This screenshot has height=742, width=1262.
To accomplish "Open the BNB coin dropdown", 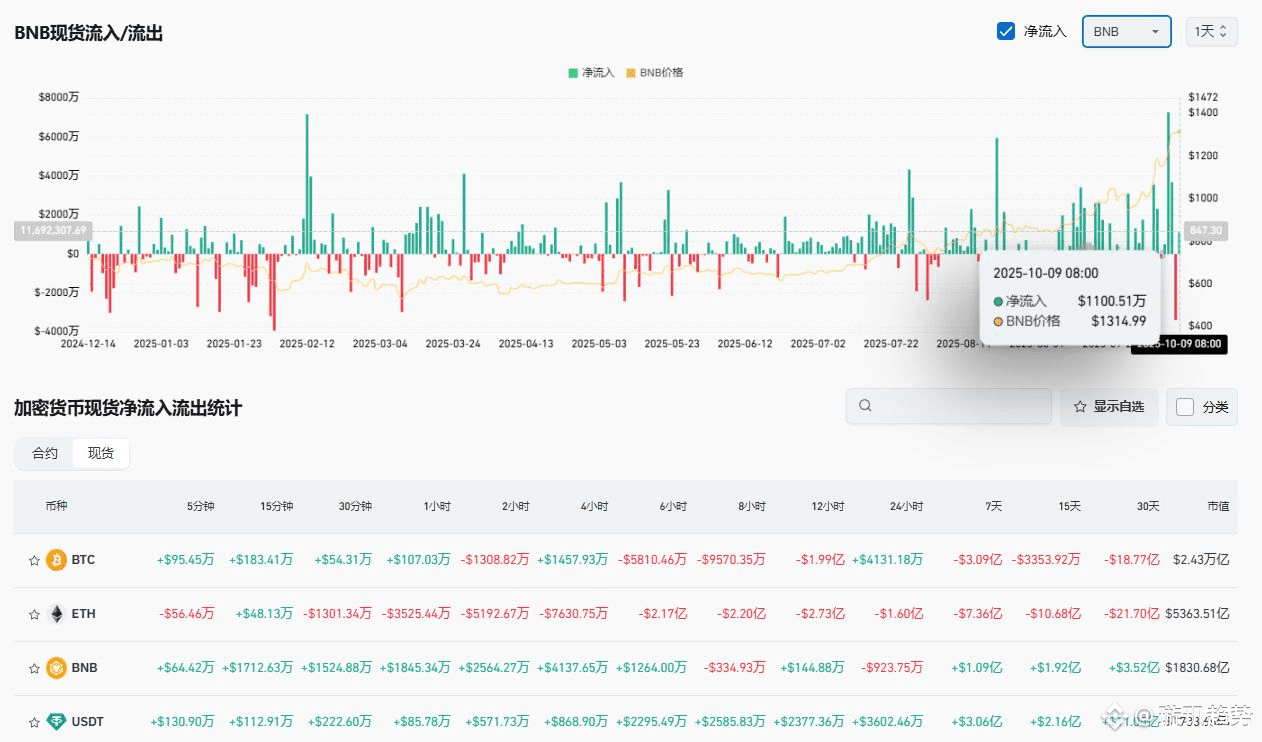I will pyautogui.click(x=1127, y=31).
